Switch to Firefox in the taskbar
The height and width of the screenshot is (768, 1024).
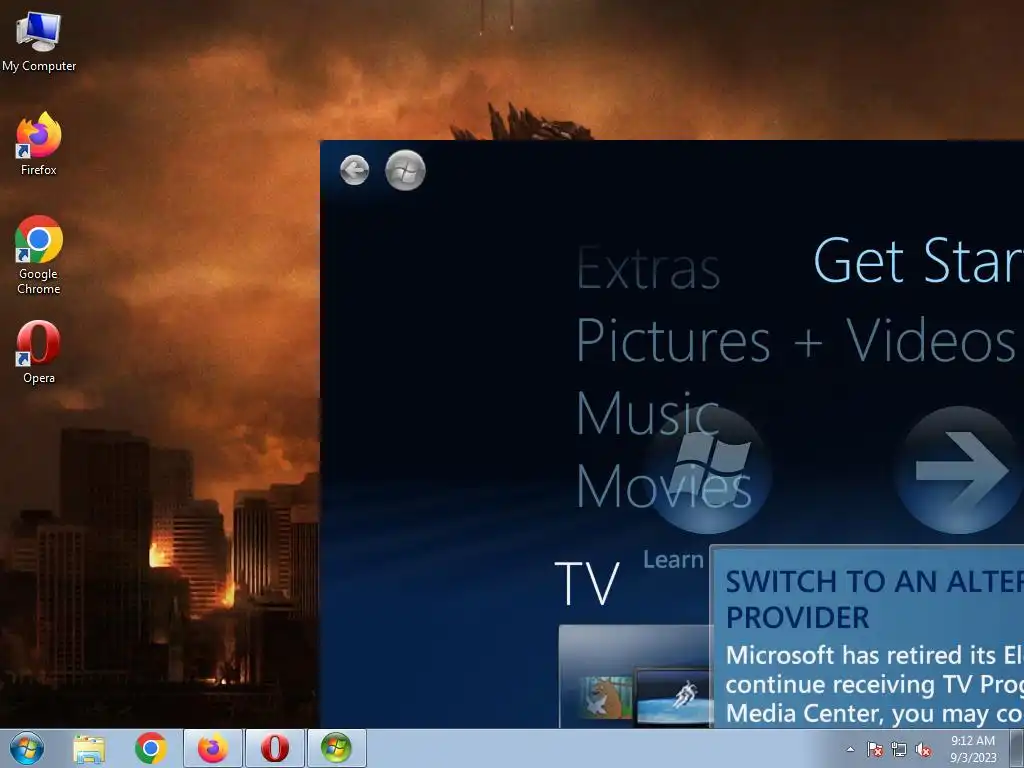click(x=213, y=748)
